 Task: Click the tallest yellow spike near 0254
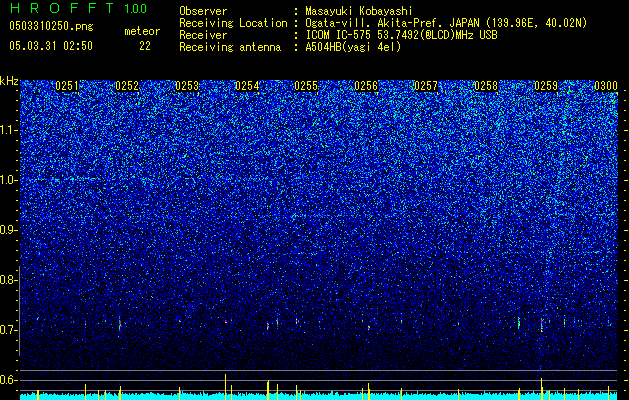[225, 386]
